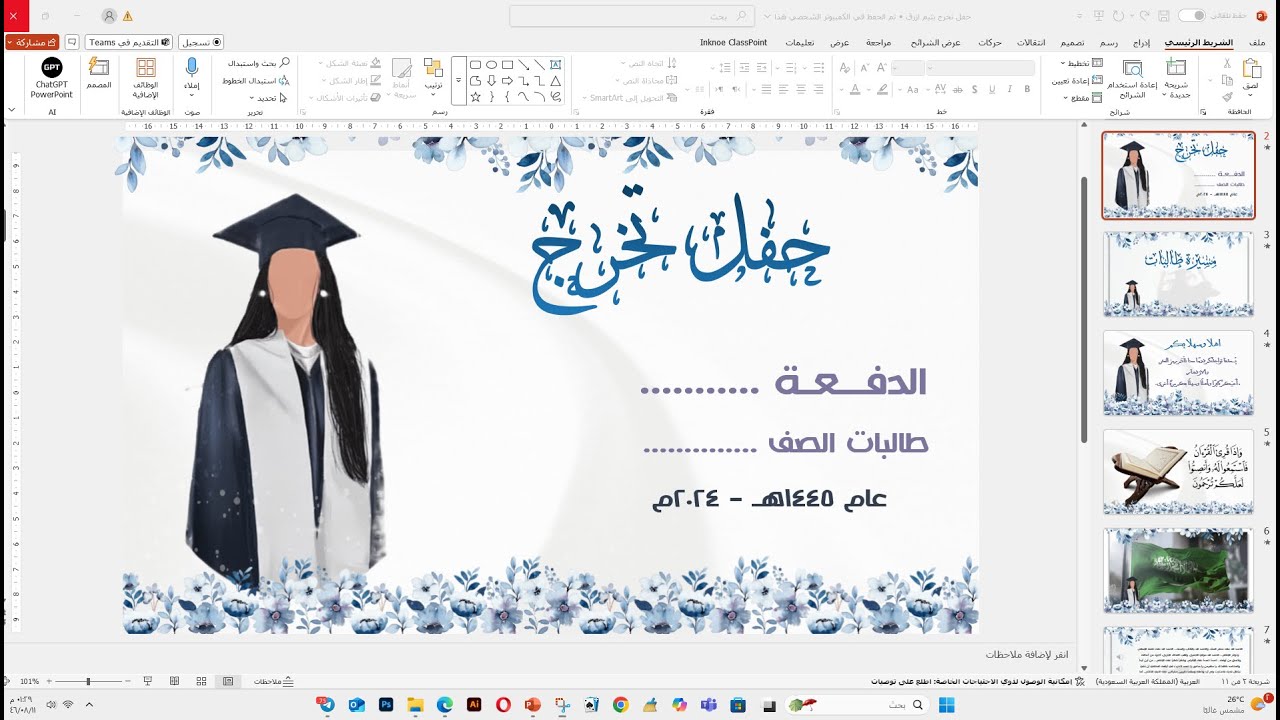
Task: Open the Share (مشاركة) dropdown arrow
Action: 12,42
